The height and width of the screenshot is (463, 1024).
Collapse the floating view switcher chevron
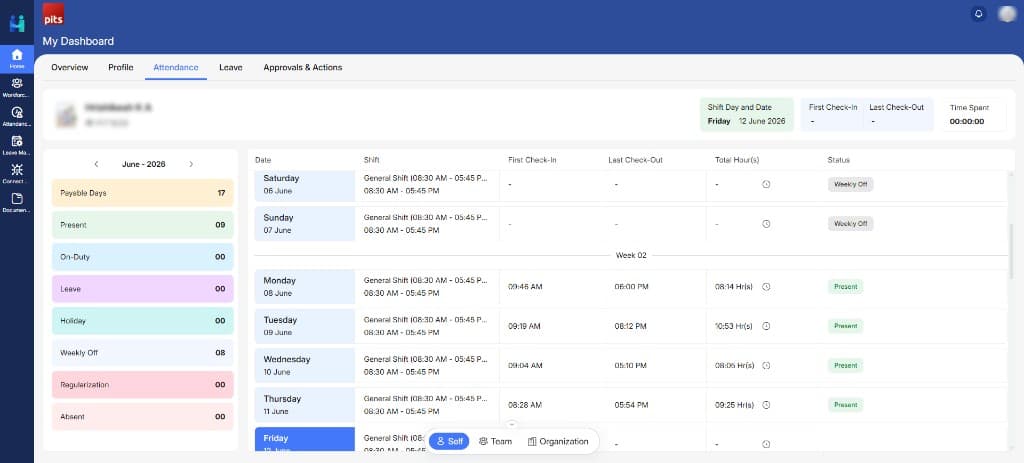click(512, 424)
